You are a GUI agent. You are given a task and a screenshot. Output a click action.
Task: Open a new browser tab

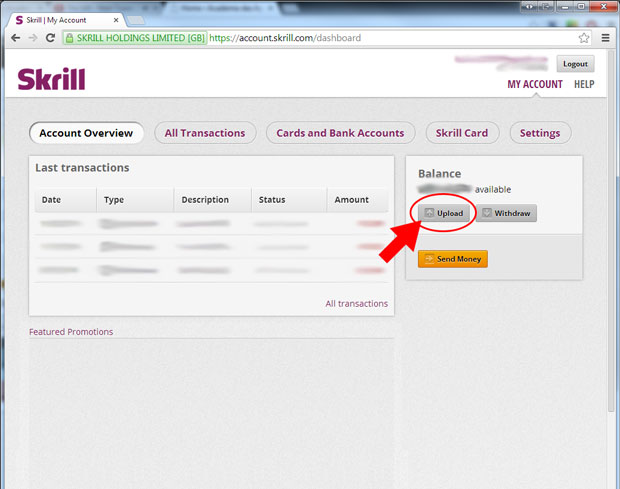[136, 20]
